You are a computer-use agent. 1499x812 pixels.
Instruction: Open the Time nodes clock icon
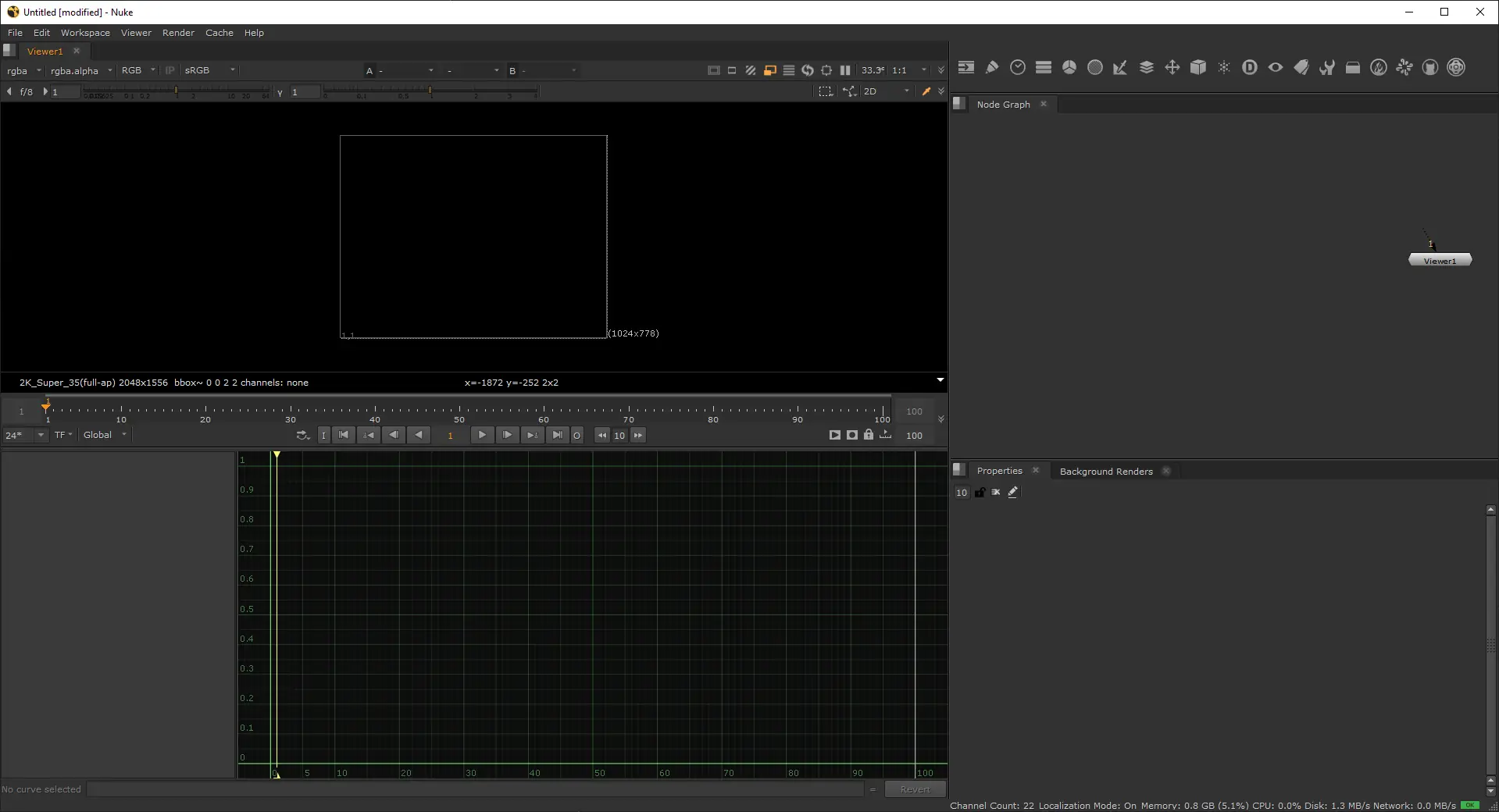pyautogui.click(x=1018, y=68)
